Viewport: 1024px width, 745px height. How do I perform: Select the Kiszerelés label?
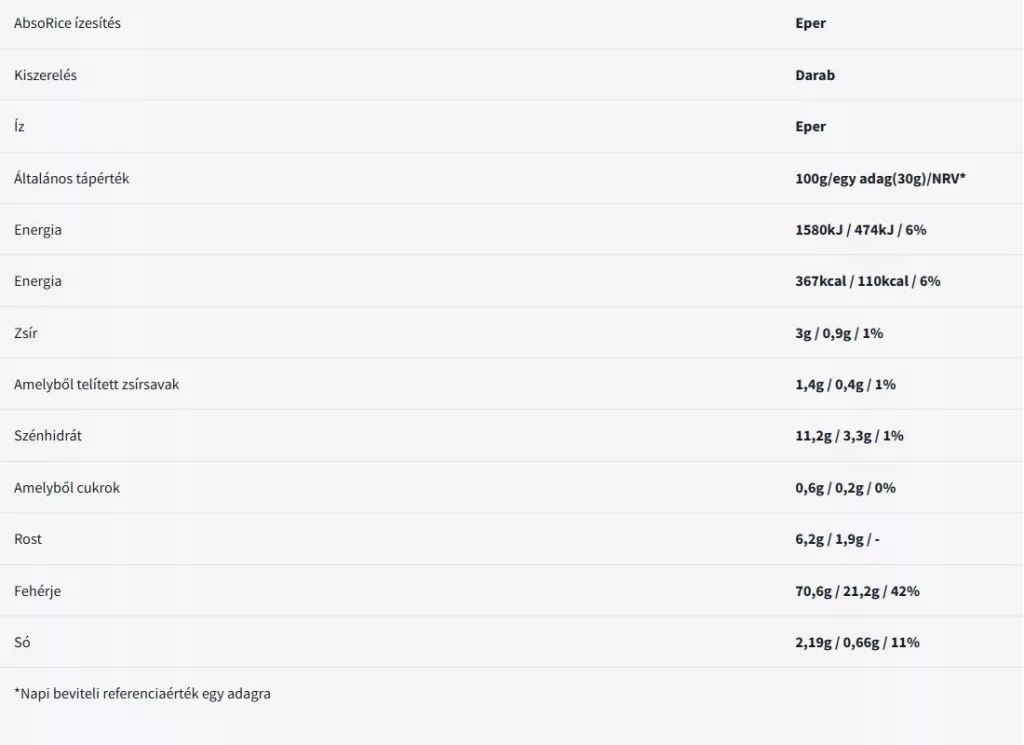(x=45, y=75)
